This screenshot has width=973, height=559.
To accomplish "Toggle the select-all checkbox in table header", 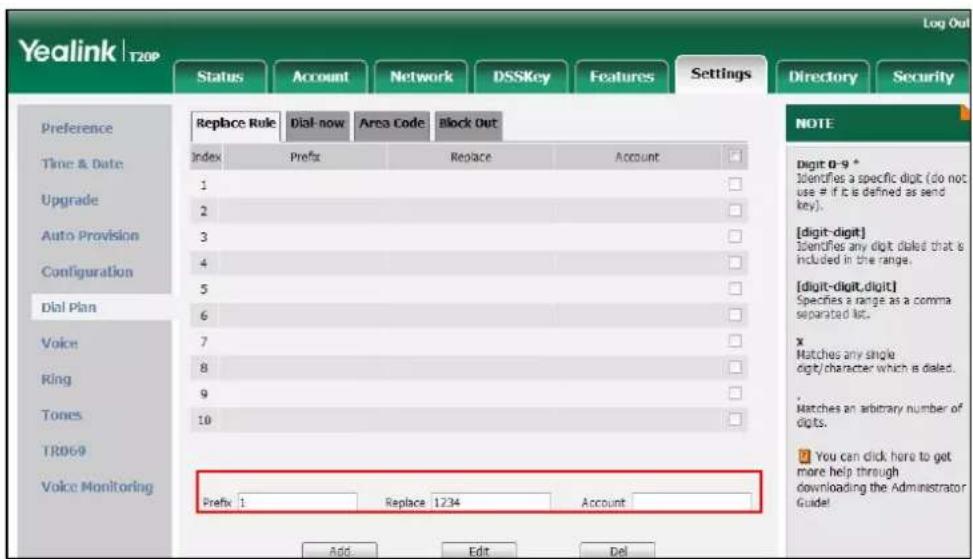I will coord(735,156).
